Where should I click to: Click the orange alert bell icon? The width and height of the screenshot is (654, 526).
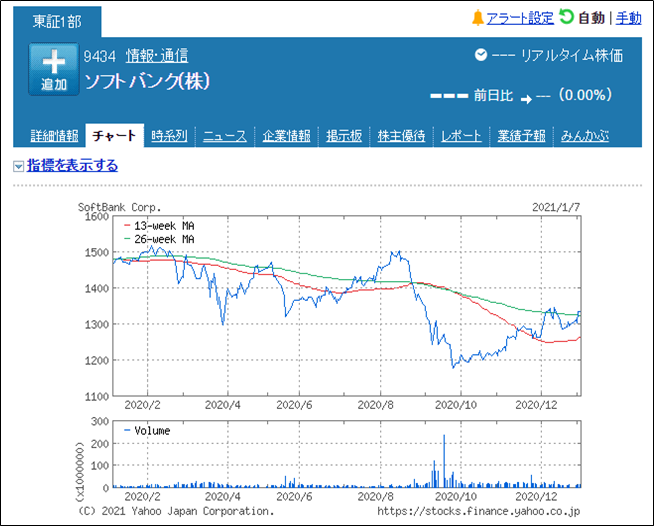tap(478, 18)
